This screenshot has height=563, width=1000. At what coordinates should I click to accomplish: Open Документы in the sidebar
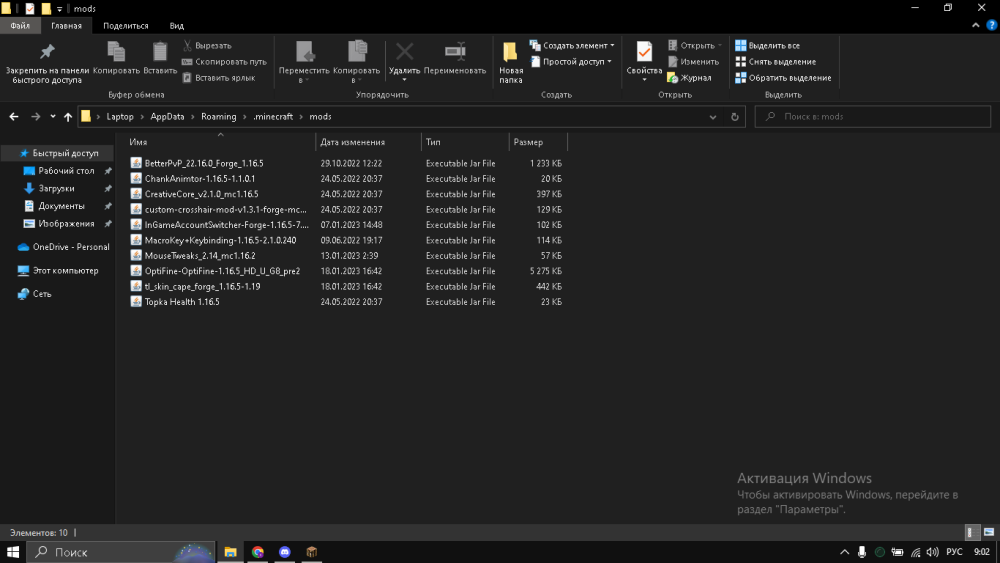61,206
